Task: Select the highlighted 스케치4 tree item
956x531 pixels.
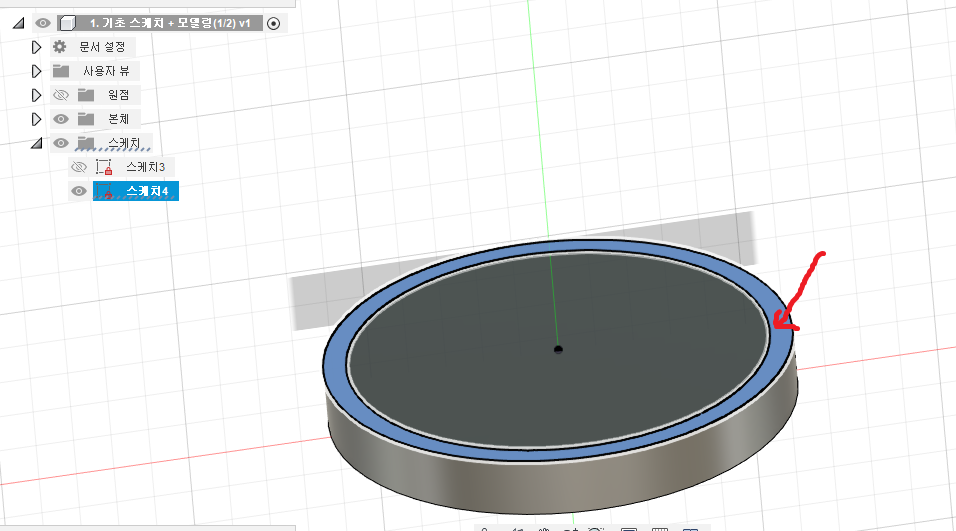Action: point(135,191)
